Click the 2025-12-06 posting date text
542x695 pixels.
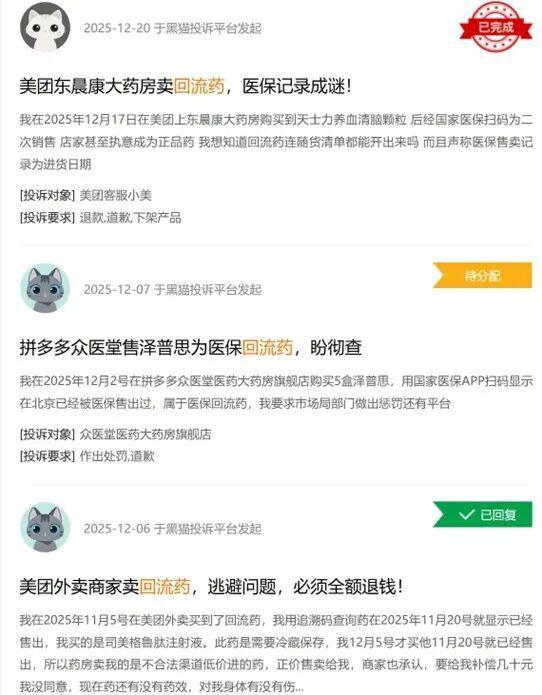click(117, 528)
